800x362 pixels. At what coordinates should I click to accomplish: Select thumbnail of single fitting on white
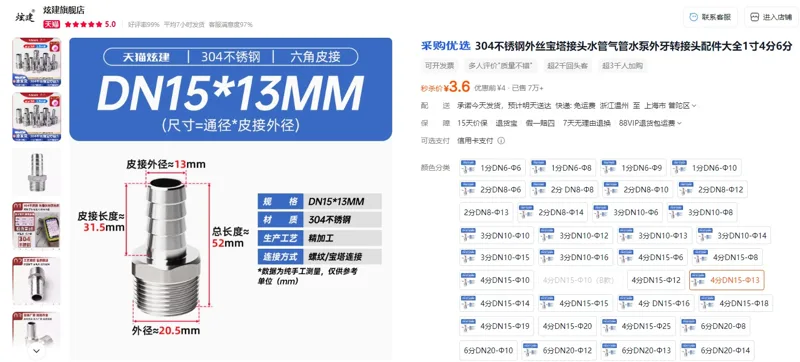(x=36, y=172)
